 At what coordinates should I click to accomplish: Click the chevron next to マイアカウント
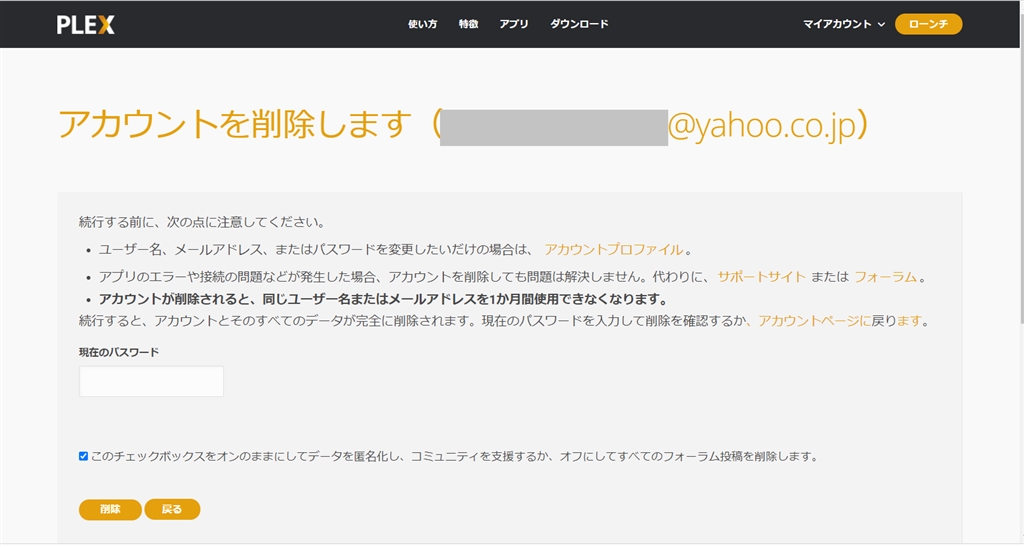(x=881, y=25)
